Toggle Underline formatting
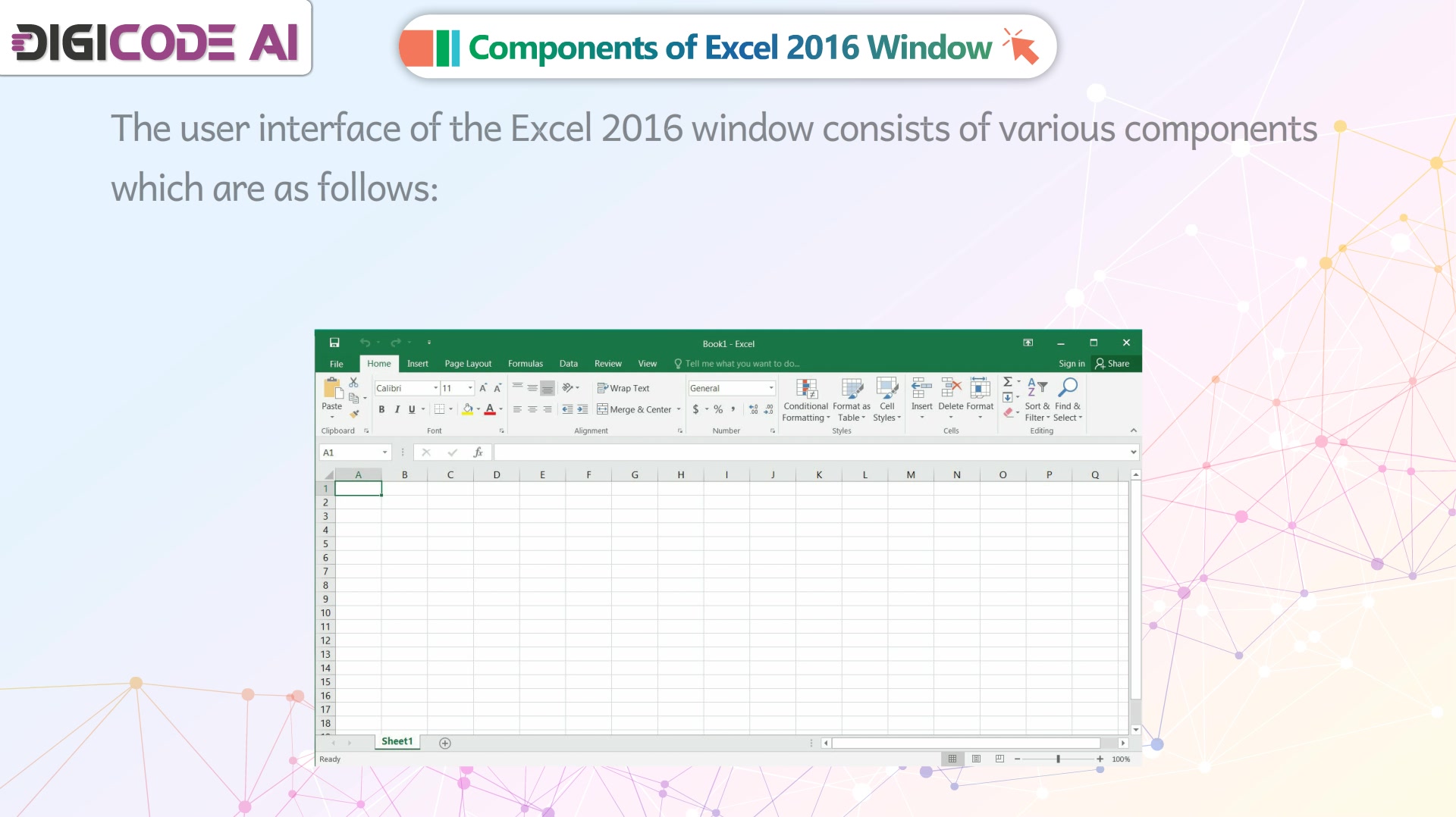The width and height of the screenshot is (1456, 817). (412, 409)
